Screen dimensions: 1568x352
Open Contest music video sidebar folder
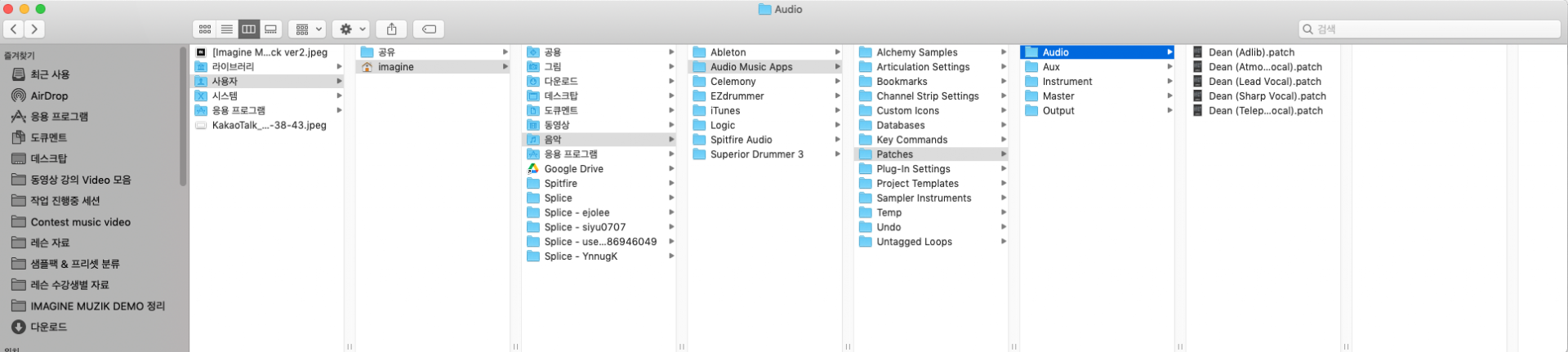[x=80, y=221]
